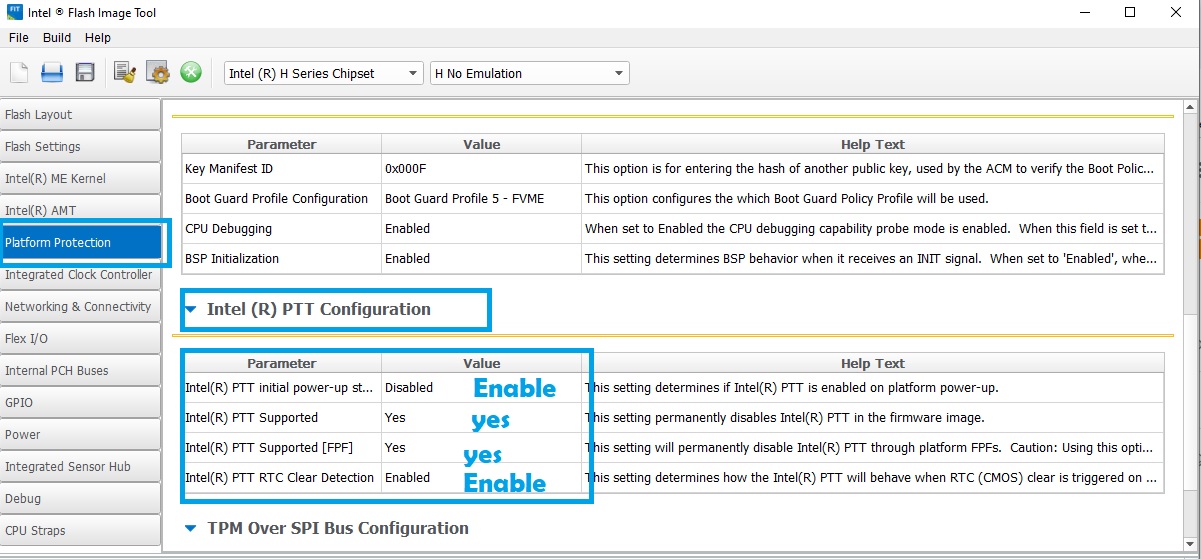Viewport: 1201px width, 559px height.
Task: Build the image with green wrench icon
Action: [191, 72]
